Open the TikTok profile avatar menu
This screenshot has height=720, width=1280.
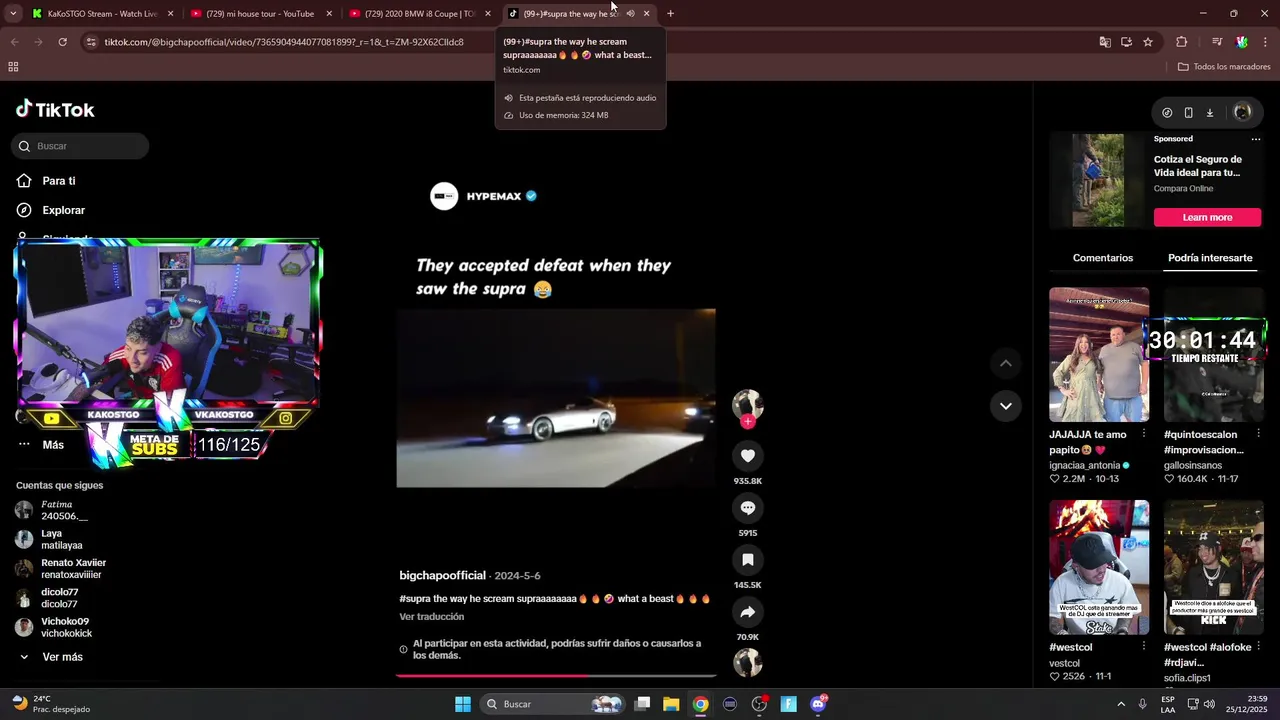(x=1243, y=112)
